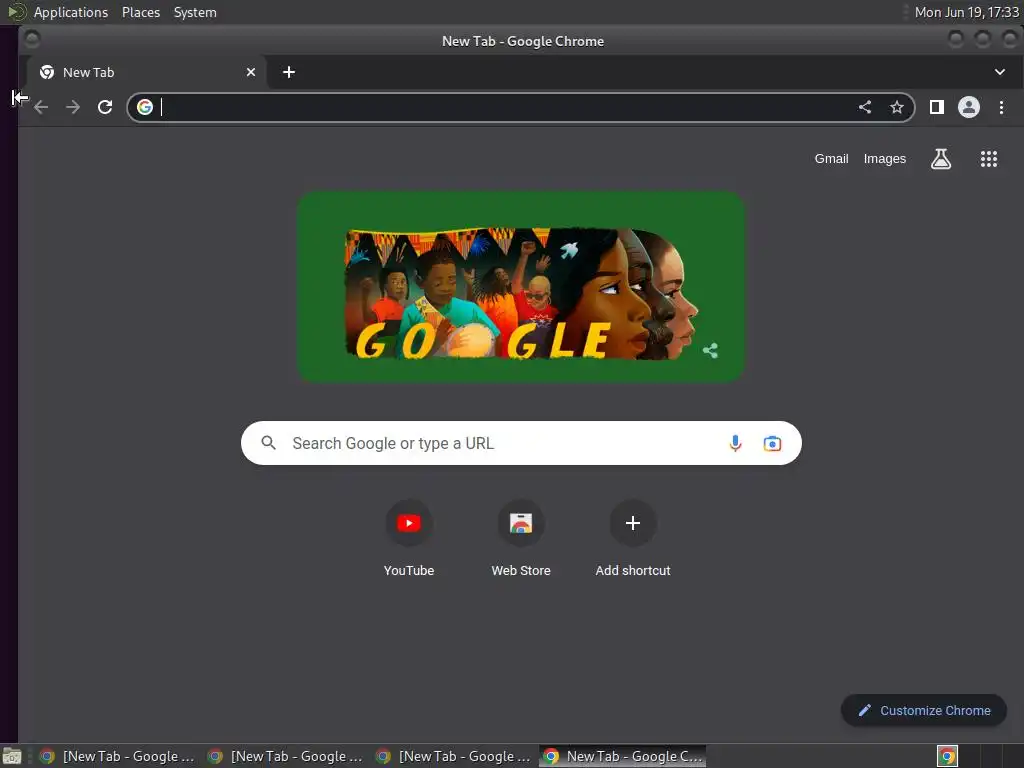Viewport: 1024px width, 768px height.
Task: Expand the tab search dropdown arrow
Action: [1000, 72]
